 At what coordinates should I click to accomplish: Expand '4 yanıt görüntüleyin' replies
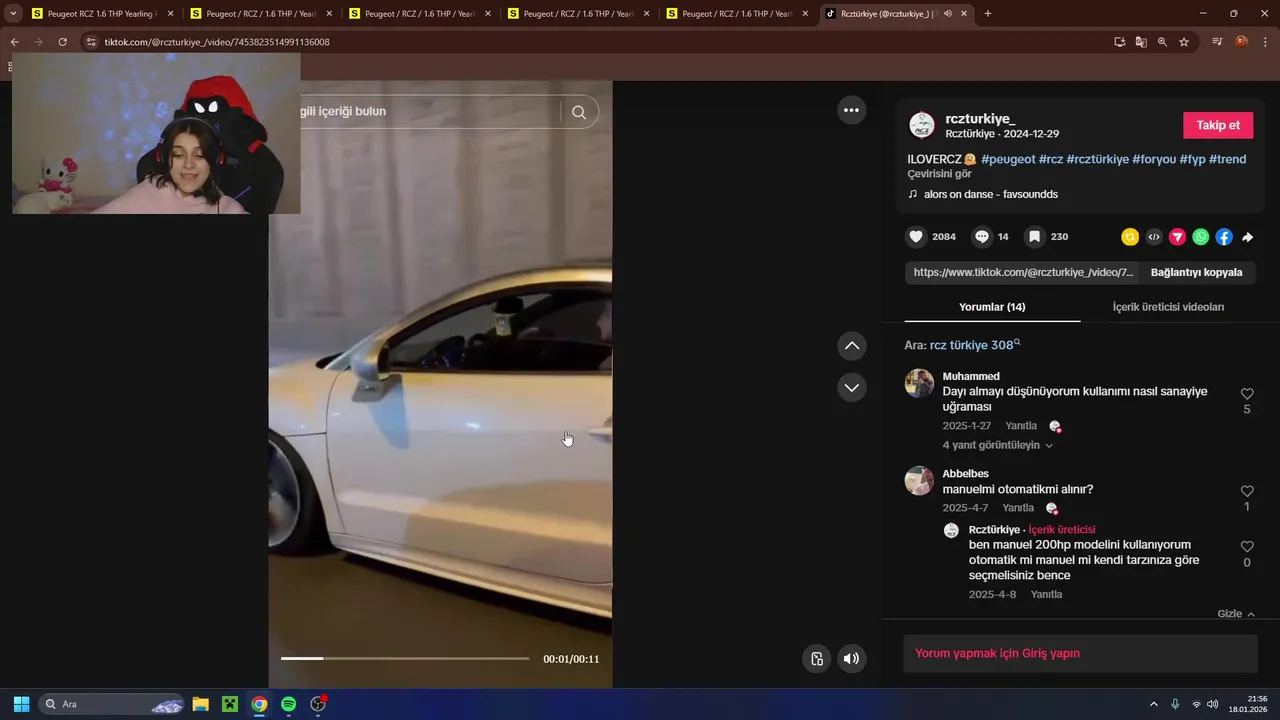click(997, 445)
